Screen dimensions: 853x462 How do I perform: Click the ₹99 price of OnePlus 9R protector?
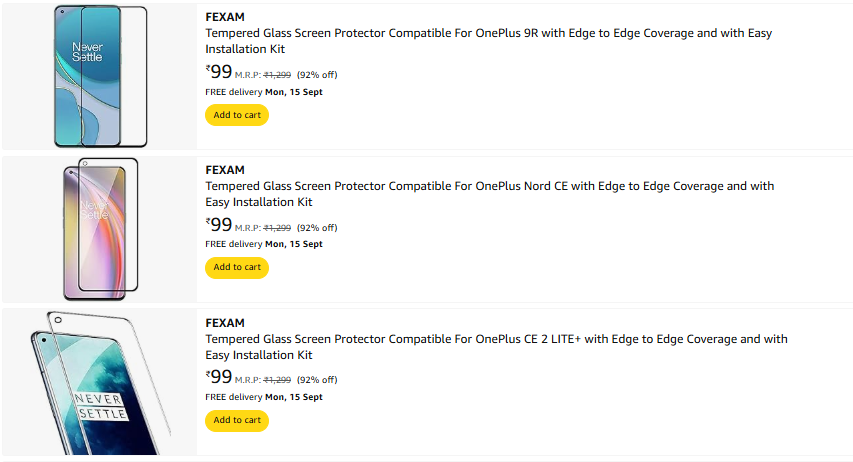(219, 72)
